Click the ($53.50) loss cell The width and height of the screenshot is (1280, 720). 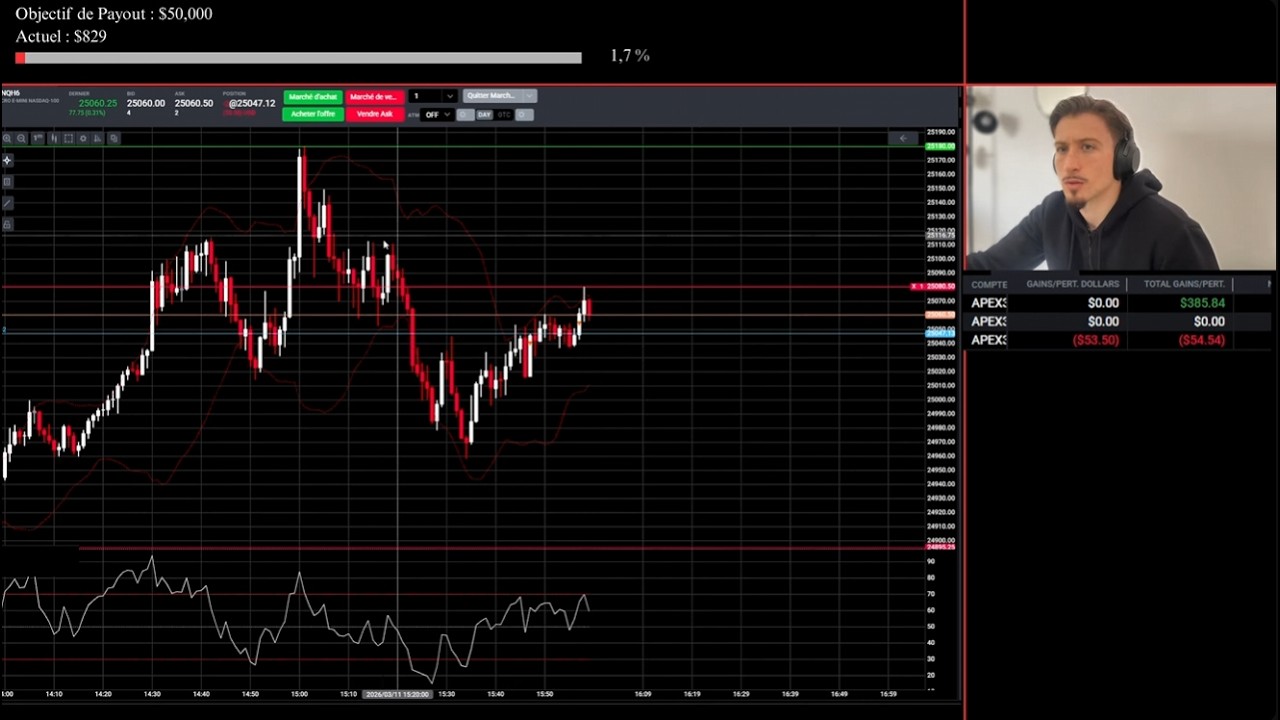tap(1095, 340)
